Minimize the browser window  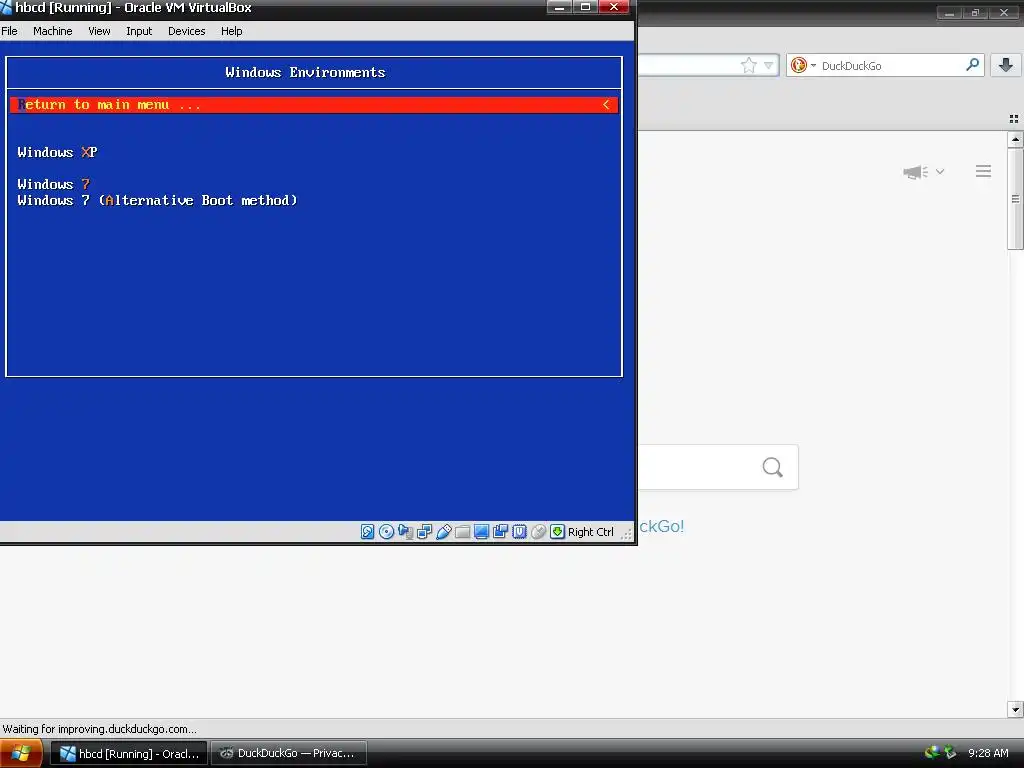coord(949,13)
